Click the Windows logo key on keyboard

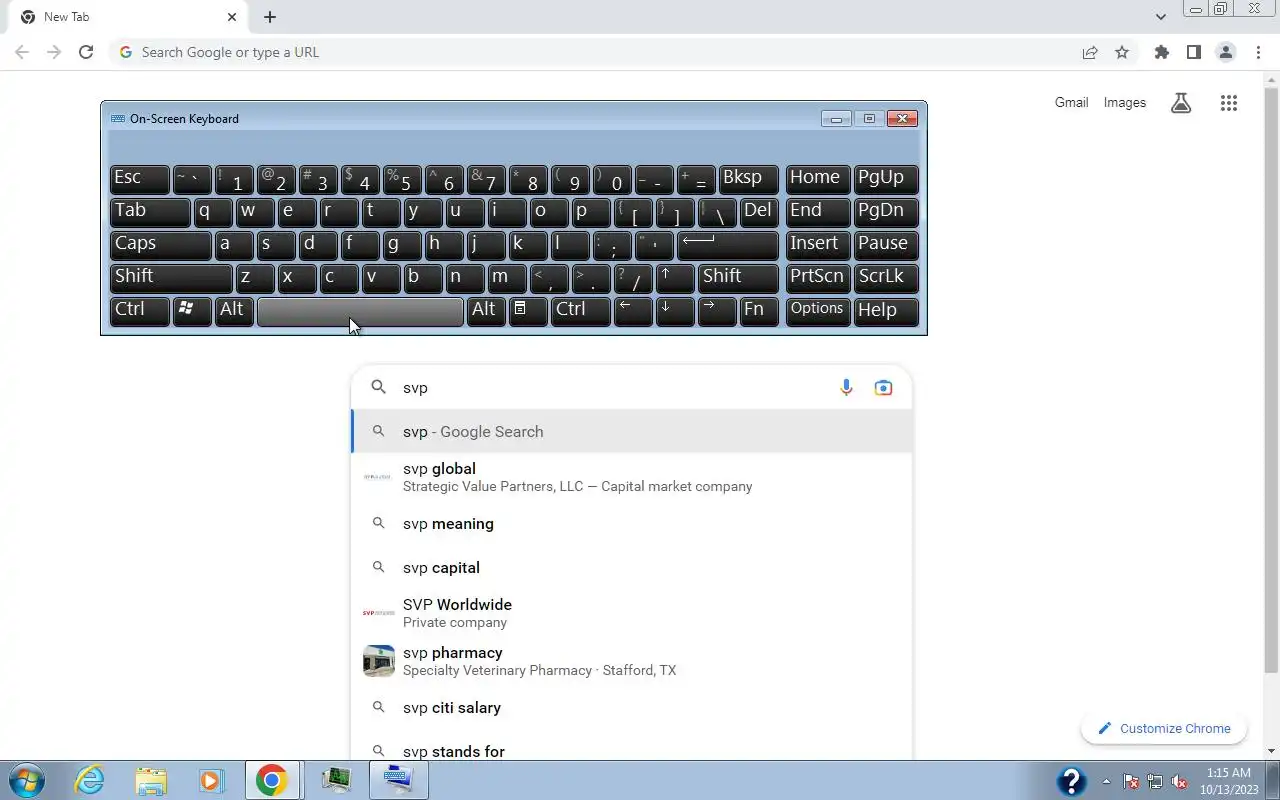(192, 310)
